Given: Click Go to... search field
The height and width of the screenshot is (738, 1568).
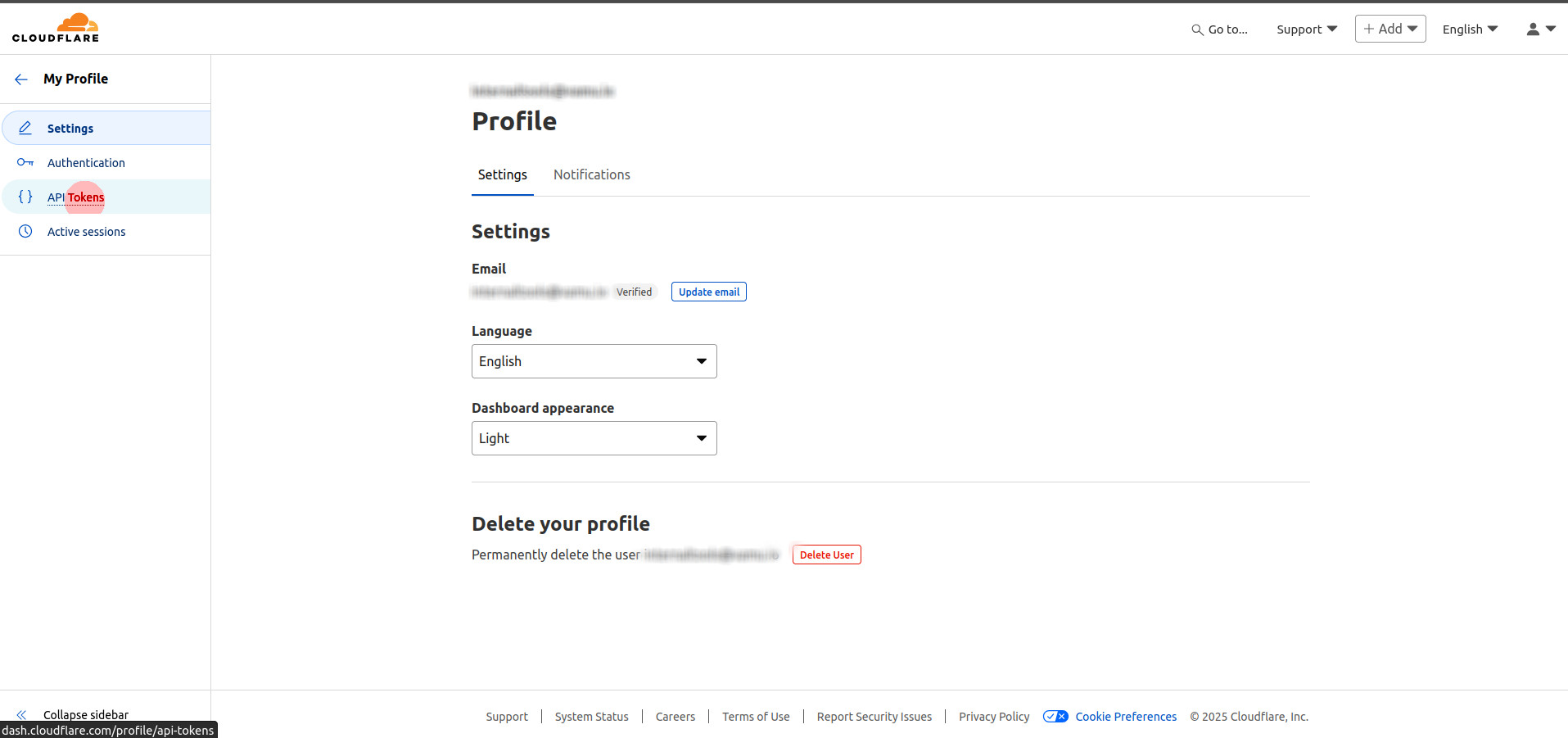Looking at the screenshot, I should coord(1219,29).
